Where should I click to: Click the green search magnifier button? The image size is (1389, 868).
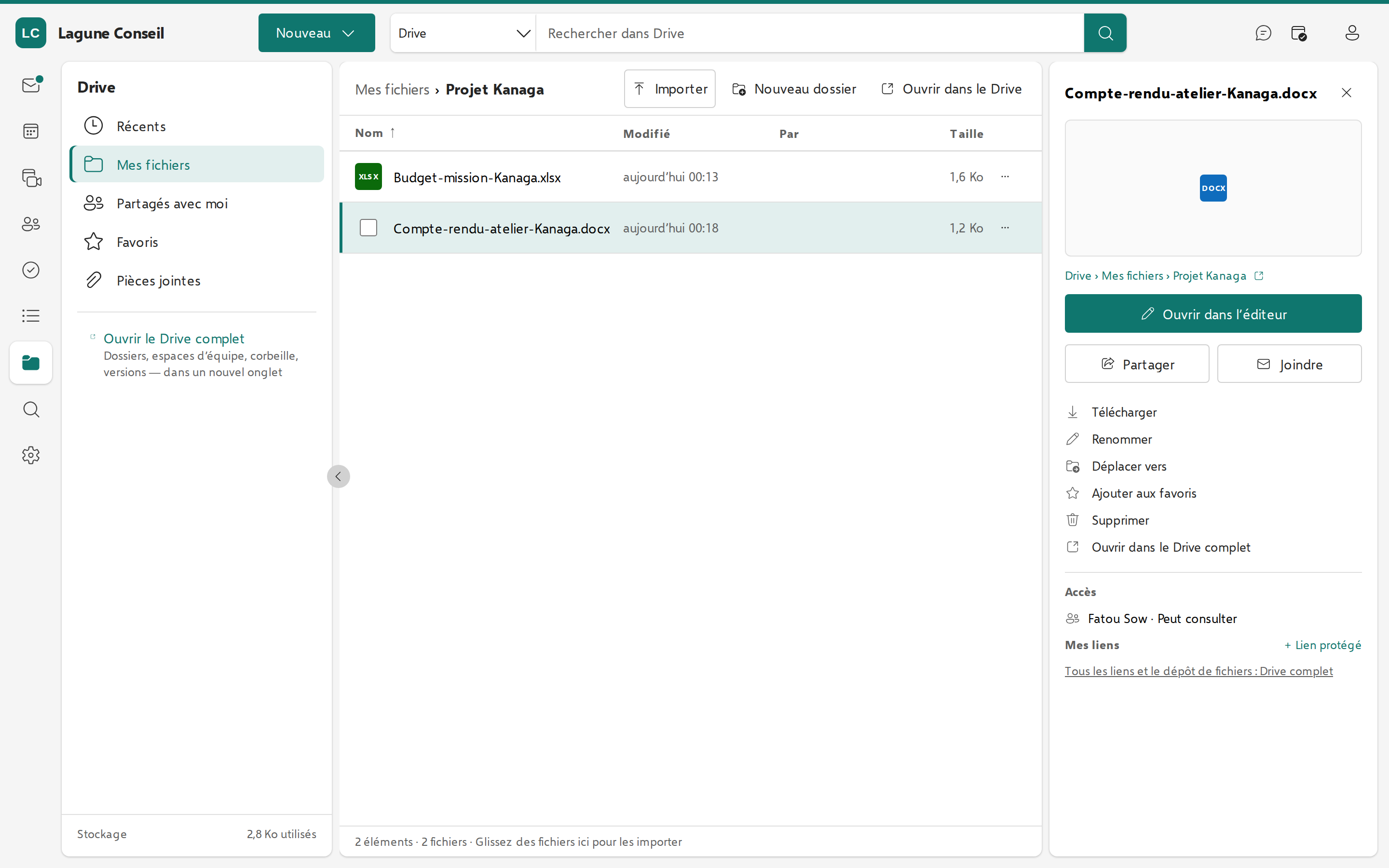(1105, 33)
